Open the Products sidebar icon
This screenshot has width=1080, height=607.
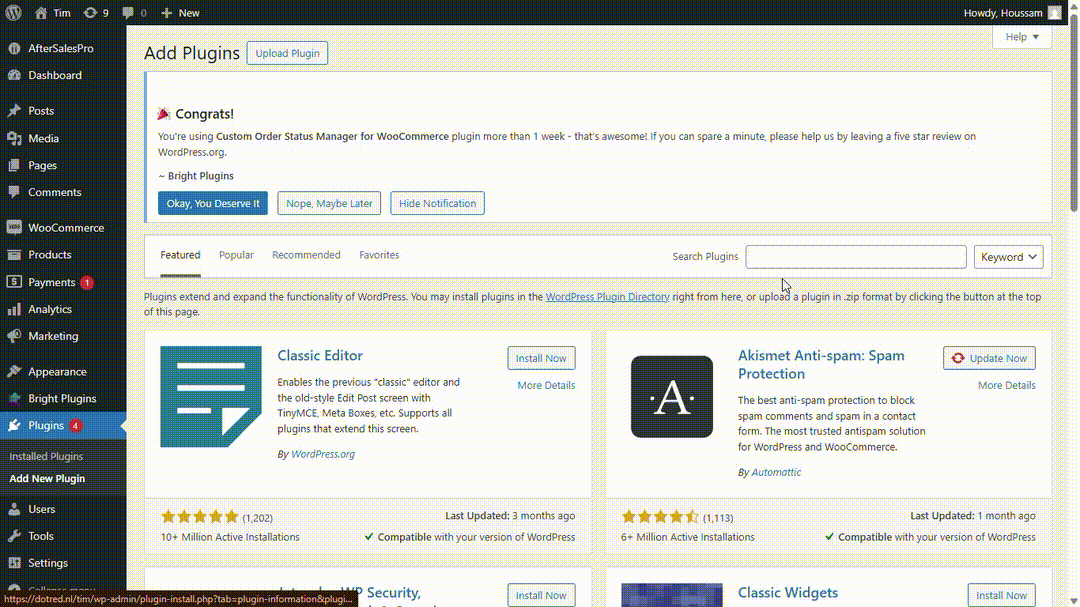point(14,255)
